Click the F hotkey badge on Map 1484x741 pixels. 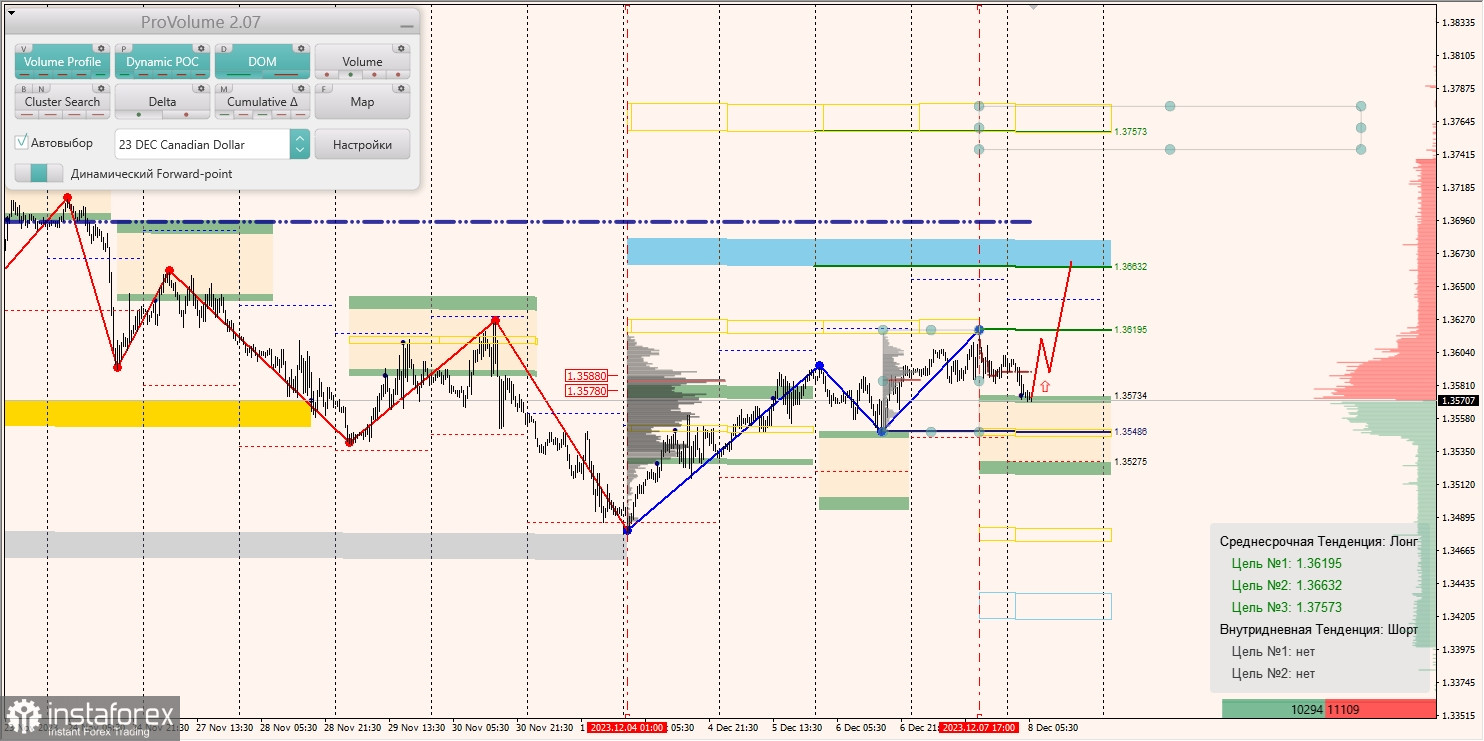pyautogui.click(x=324, y=88)
